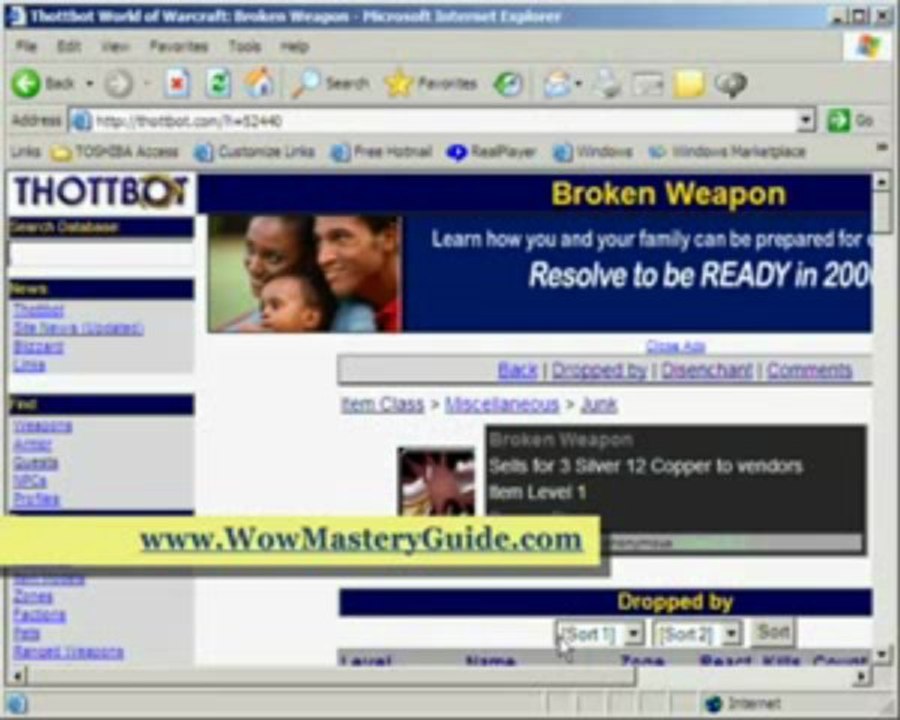Viewport: 900px width, 720px height.
Task: Click the Search Database input field
Action: [x=101, y=255]
